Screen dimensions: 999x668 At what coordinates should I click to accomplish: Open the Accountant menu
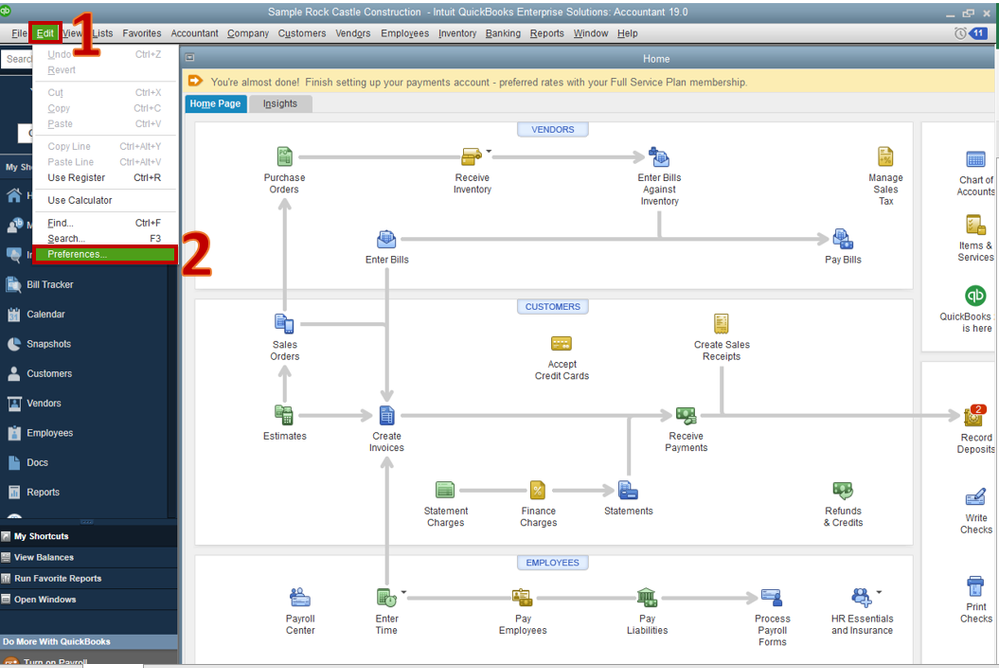(x=194, y=33)
